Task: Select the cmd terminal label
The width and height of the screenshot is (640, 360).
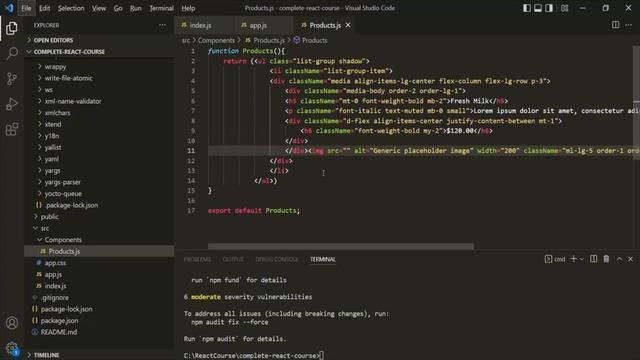Action: pos(555,259)
